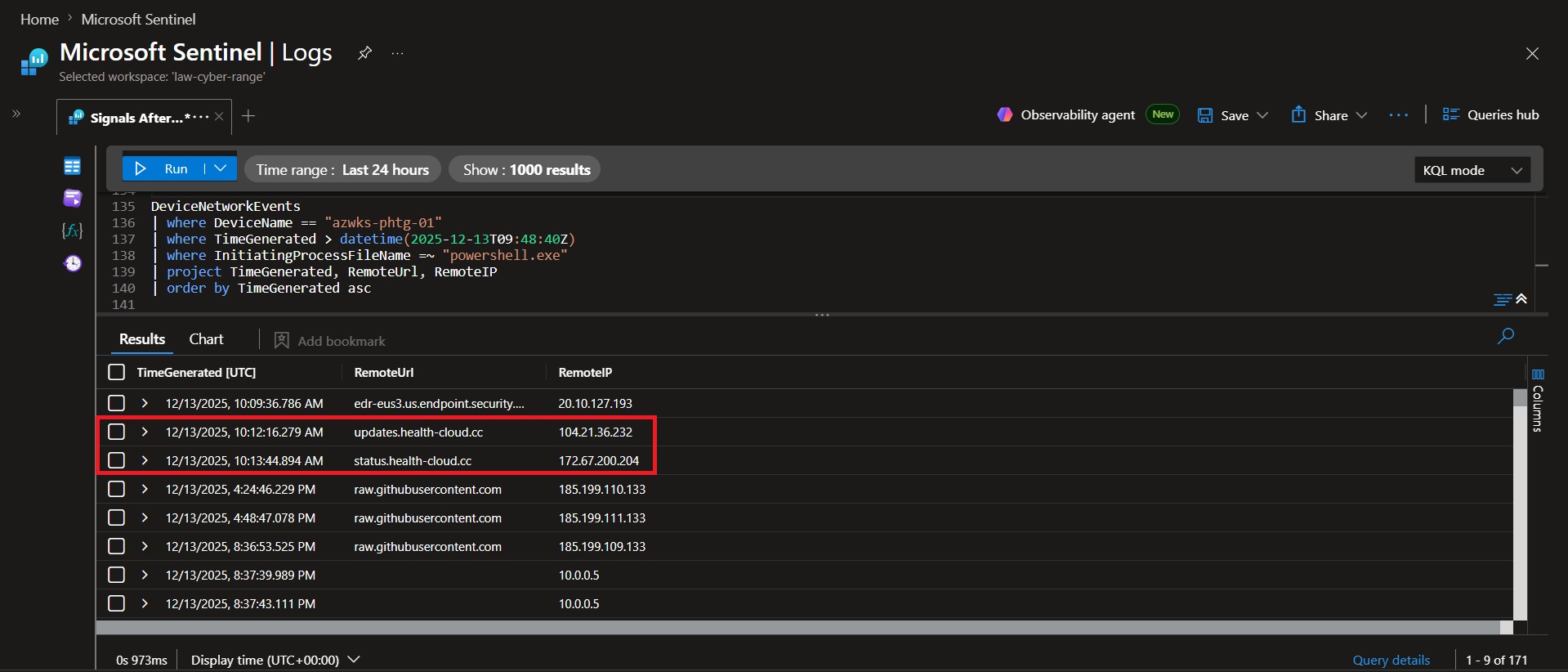Expand the 20.10.127.193 result row
The width and height of the screenshot is (1568, 672).
(x=145, y=403)
